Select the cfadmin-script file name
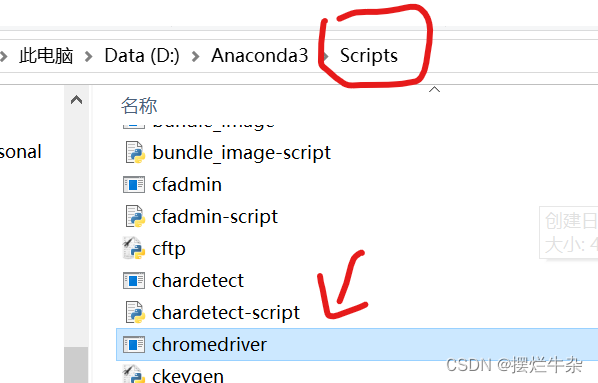Screen dimensions: 598x383 point(215,217)
